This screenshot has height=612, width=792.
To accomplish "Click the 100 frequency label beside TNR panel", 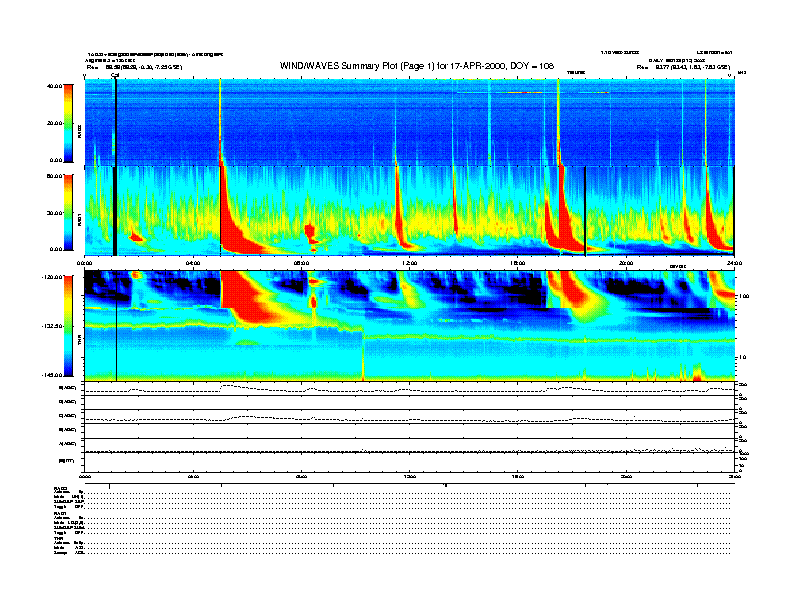I will click(x=744, y=296).
